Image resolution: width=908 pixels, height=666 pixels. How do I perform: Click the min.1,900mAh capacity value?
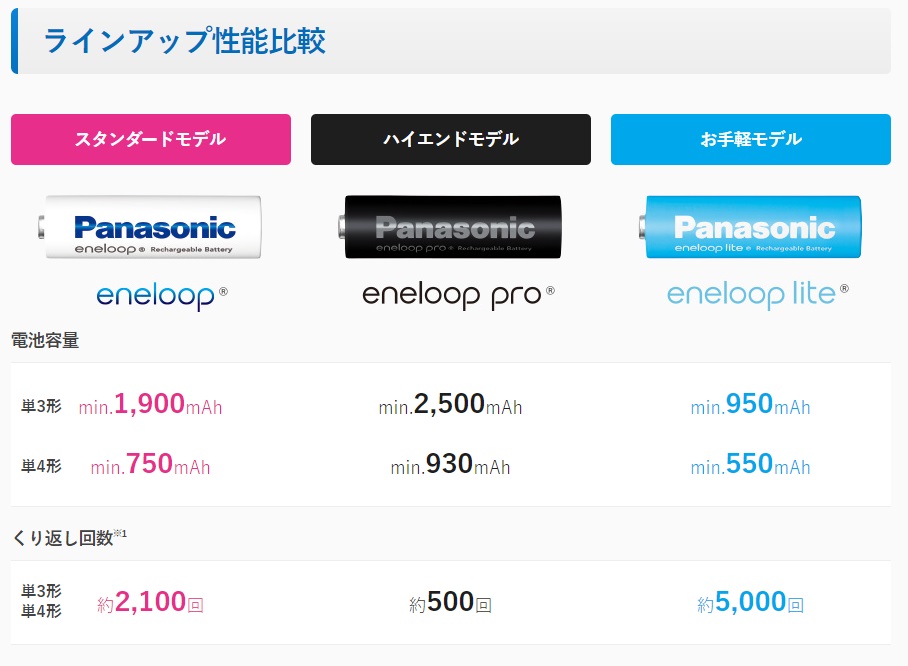pyautogui.click(x=151, y=404)
